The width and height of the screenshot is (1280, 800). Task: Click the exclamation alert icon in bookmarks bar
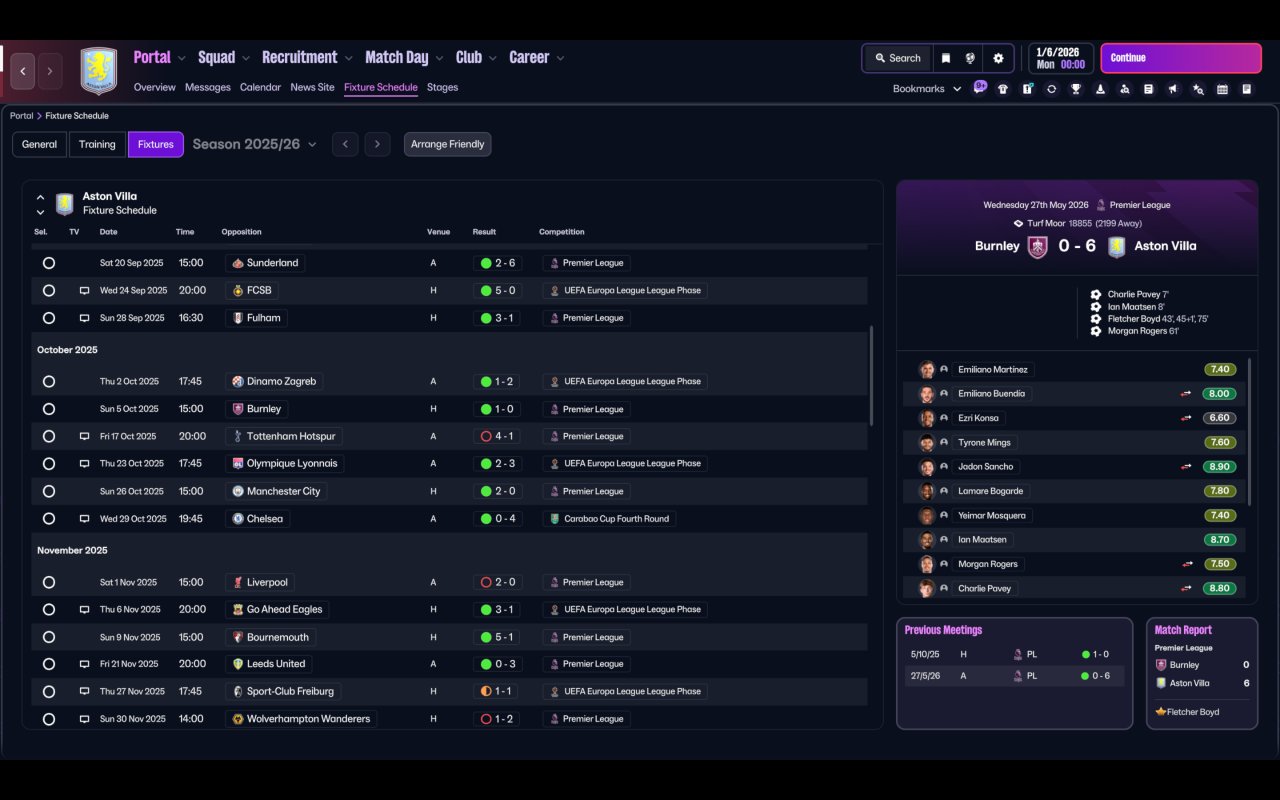(1027, 89)
